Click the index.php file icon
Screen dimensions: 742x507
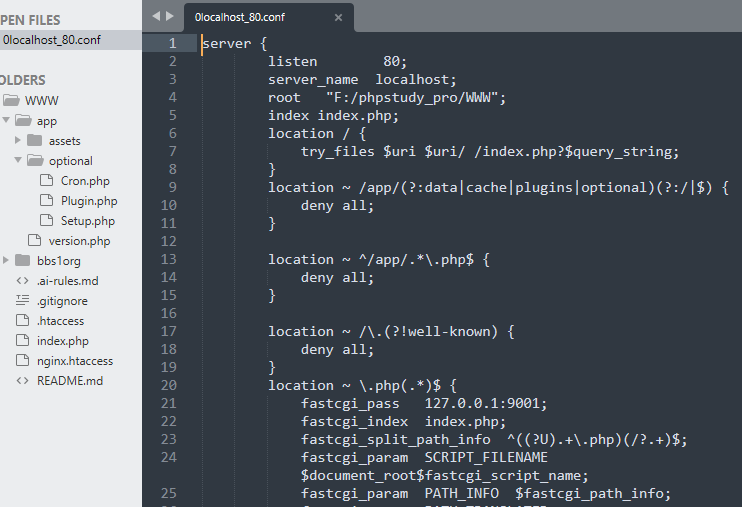pyautogui.click(x=22, y=340)
